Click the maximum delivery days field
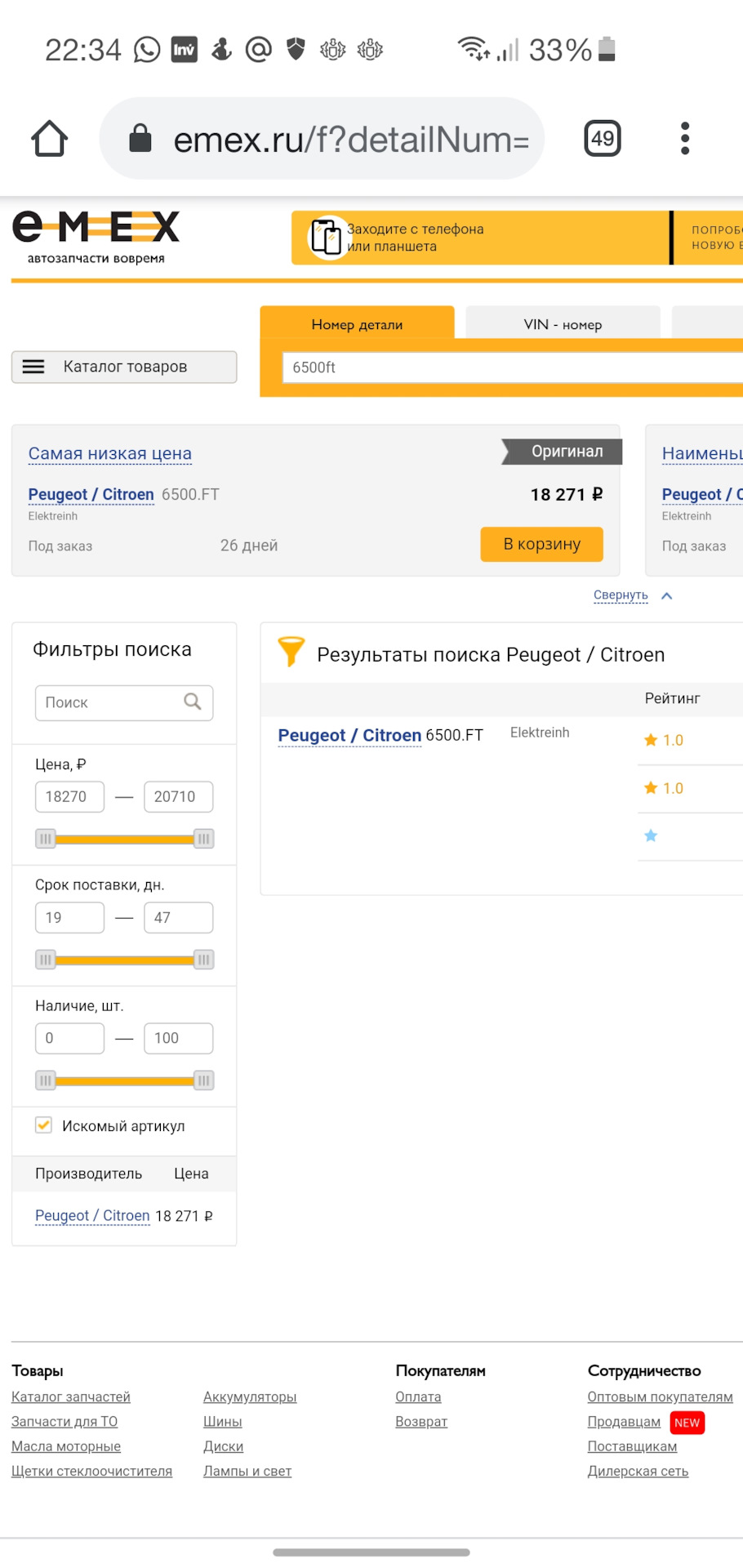Screen dimensions: 743x1568 tap(178, 917)
